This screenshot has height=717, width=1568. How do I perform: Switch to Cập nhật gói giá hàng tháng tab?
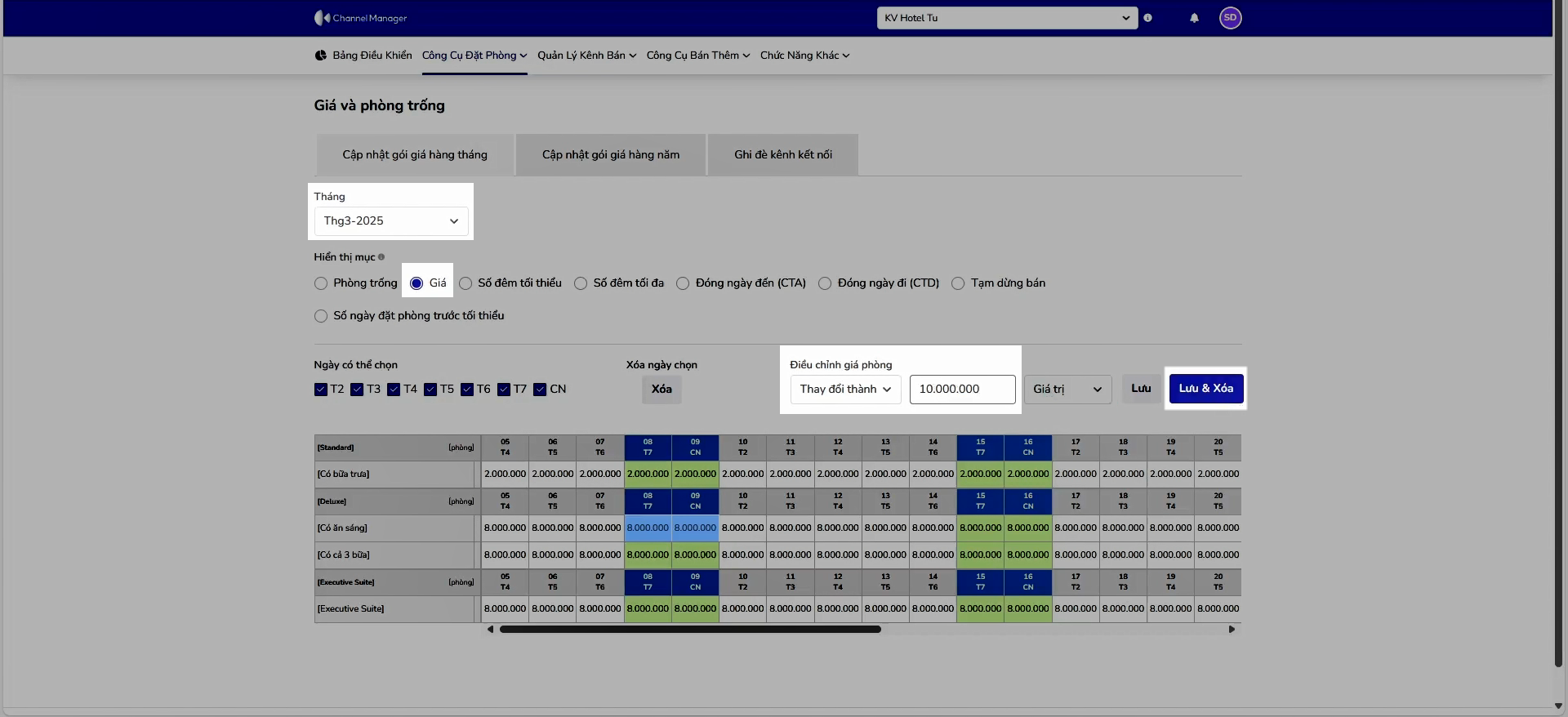pyautogui.click(x=415, y=155)
